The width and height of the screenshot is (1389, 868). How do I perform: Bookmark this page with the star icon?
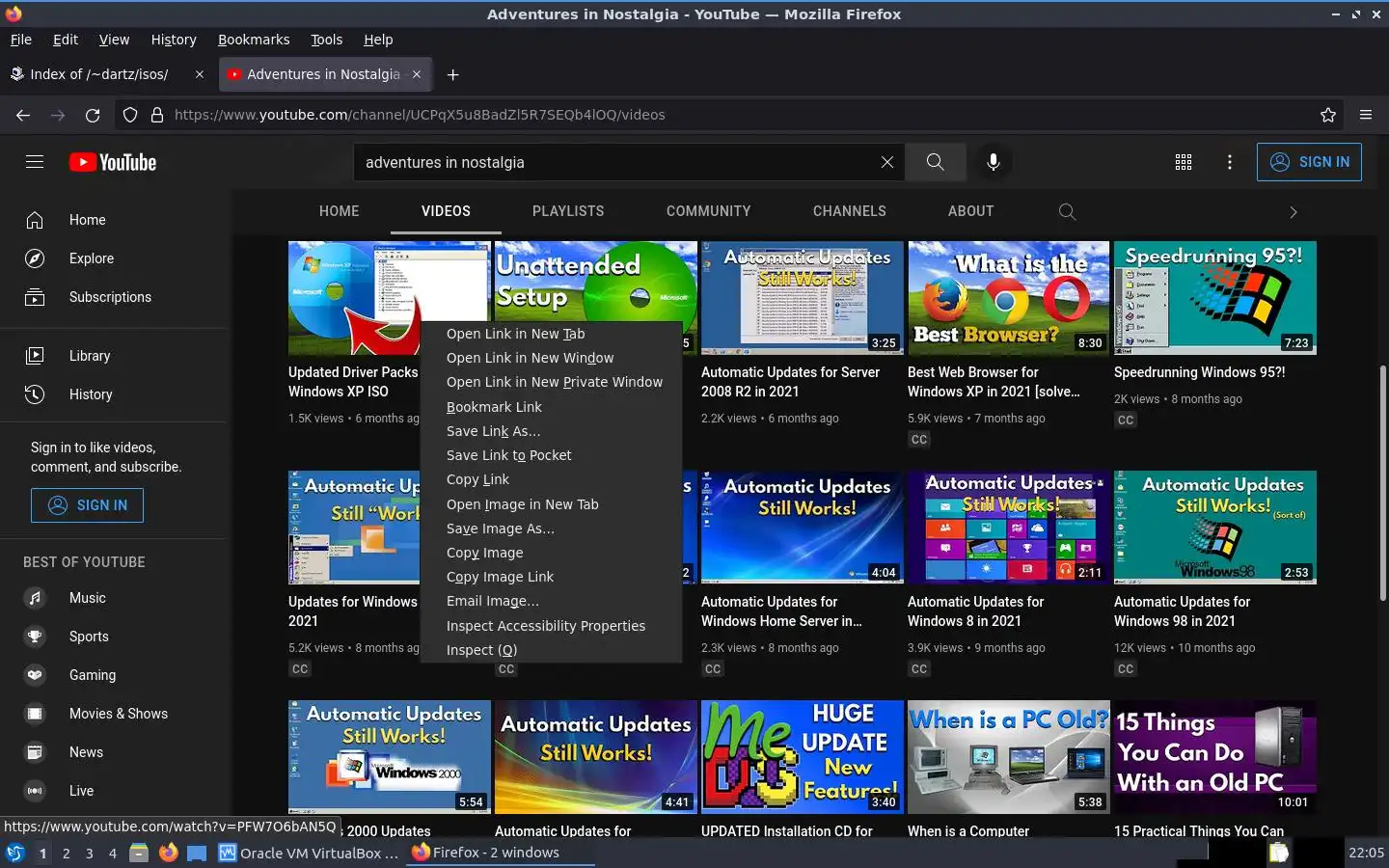click(1328, 115)
